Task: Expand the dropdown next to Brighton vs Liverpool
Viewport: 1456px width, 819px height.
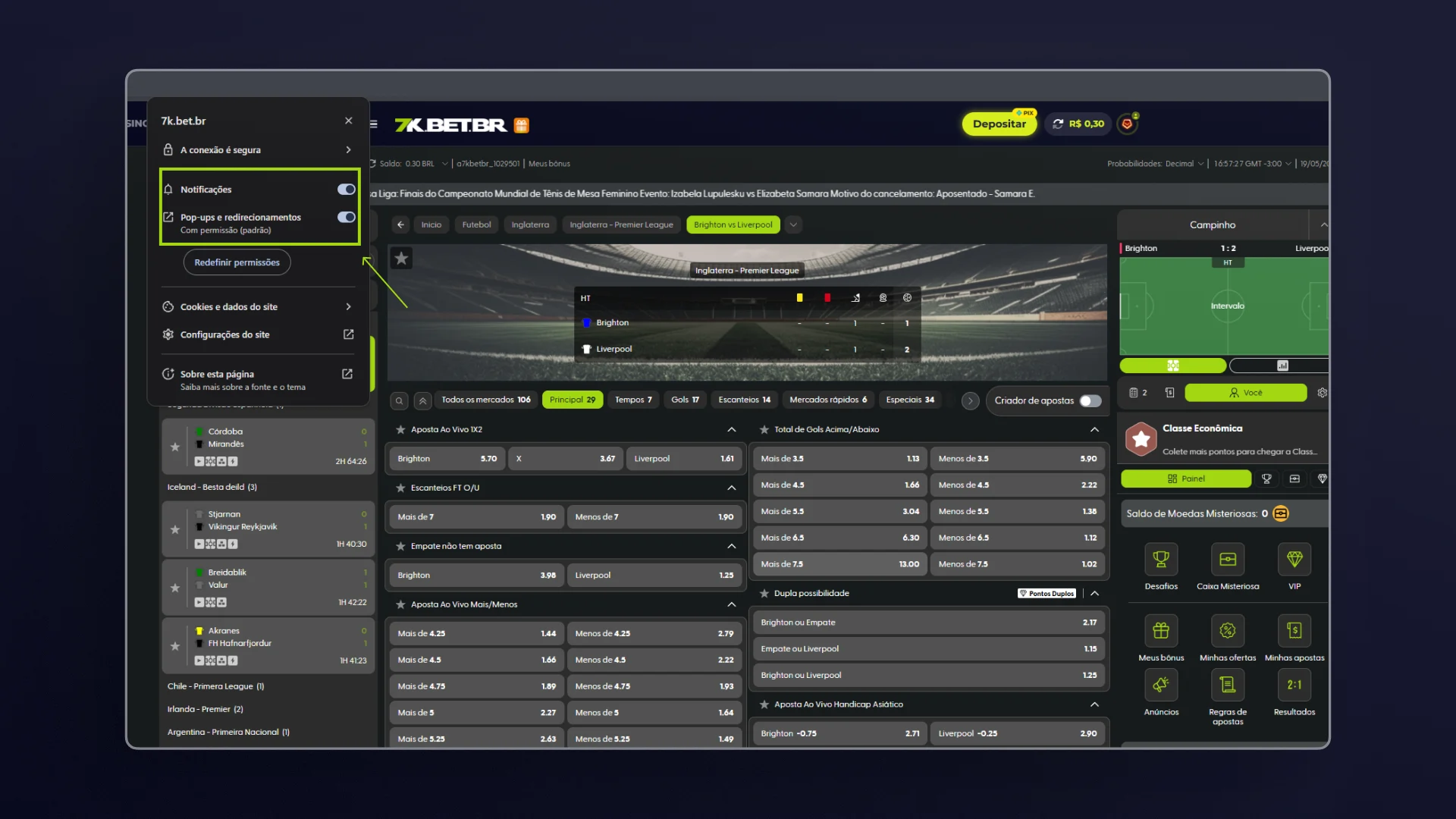Action: tap(793, 224)
